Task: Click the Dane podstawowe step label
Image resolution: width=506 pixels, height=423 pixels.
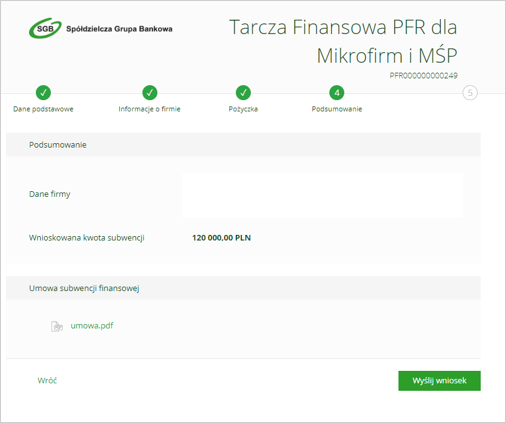Action: coord(43,109)
